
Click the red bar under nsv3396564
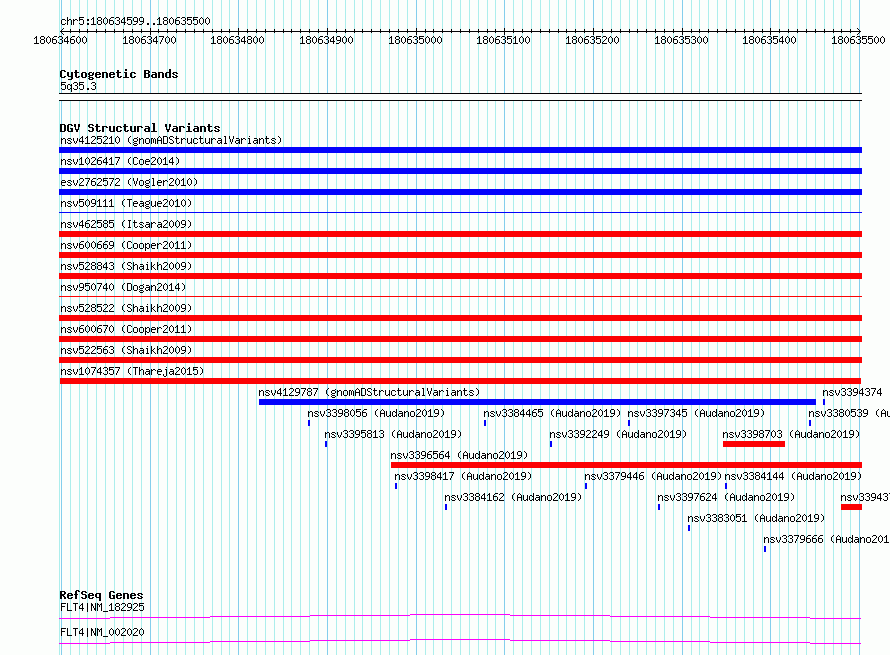coord(627,465)
